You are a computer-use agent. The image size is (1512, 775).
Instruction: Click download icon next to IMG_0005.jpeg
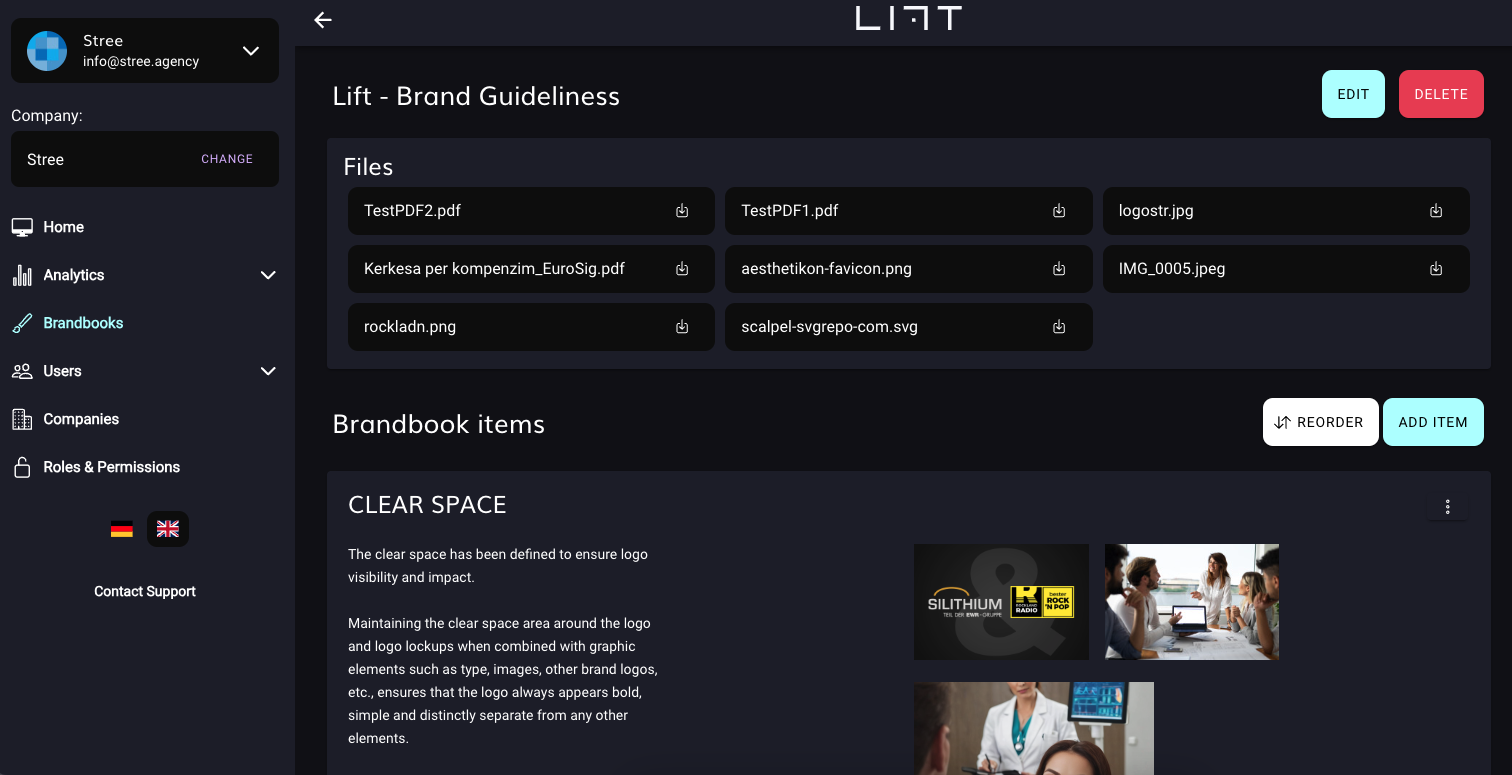point(1436,269)
